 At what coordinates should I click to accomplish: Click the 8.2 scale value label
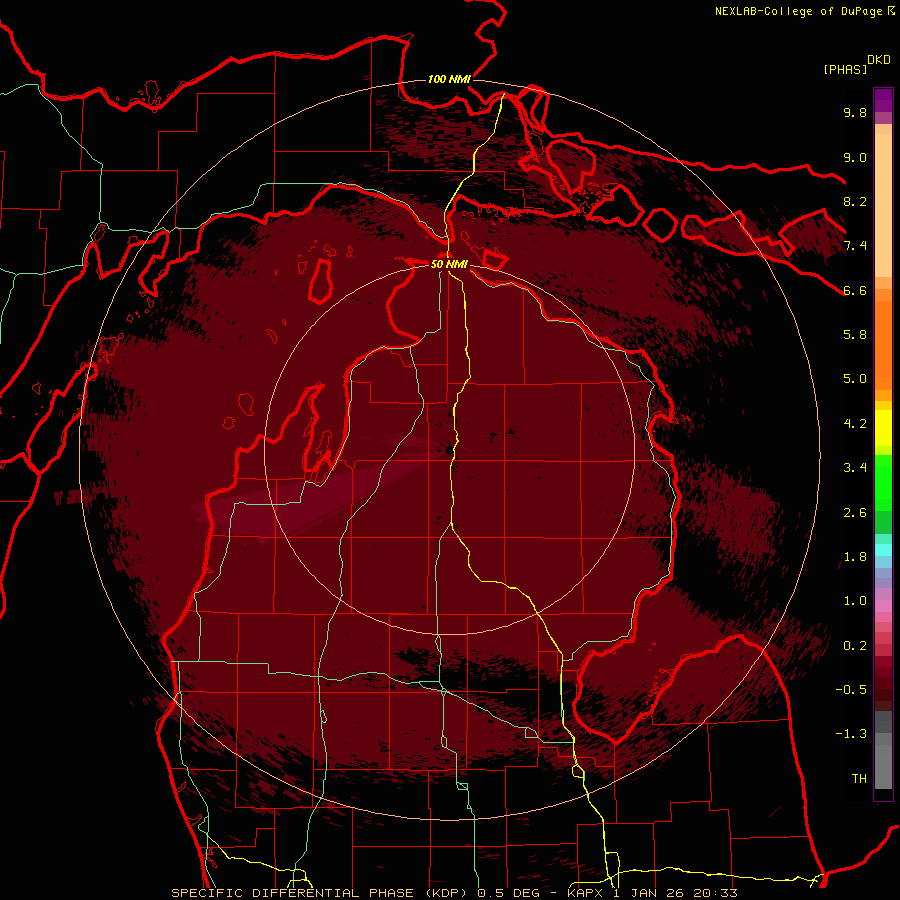[855, 201]
